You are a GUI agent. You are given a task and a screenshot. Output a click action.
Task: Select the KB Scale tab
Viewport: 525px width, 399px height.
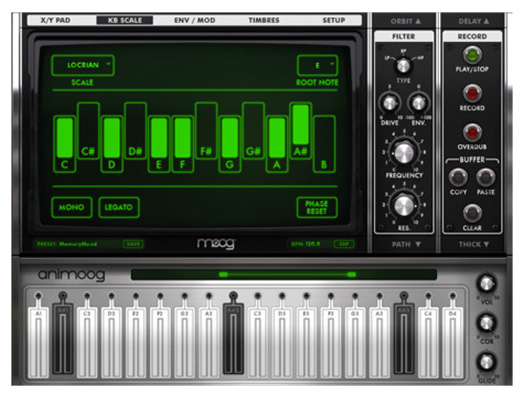pyautogui.click(x=125, y=20)
